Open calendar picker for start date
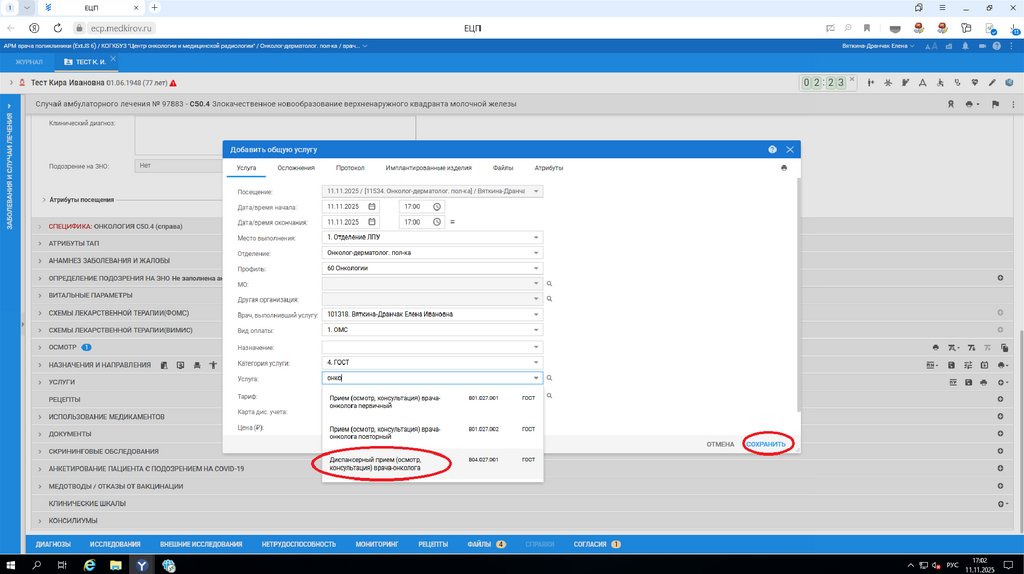The image size is (1024, 574). (x=372, y=206)
